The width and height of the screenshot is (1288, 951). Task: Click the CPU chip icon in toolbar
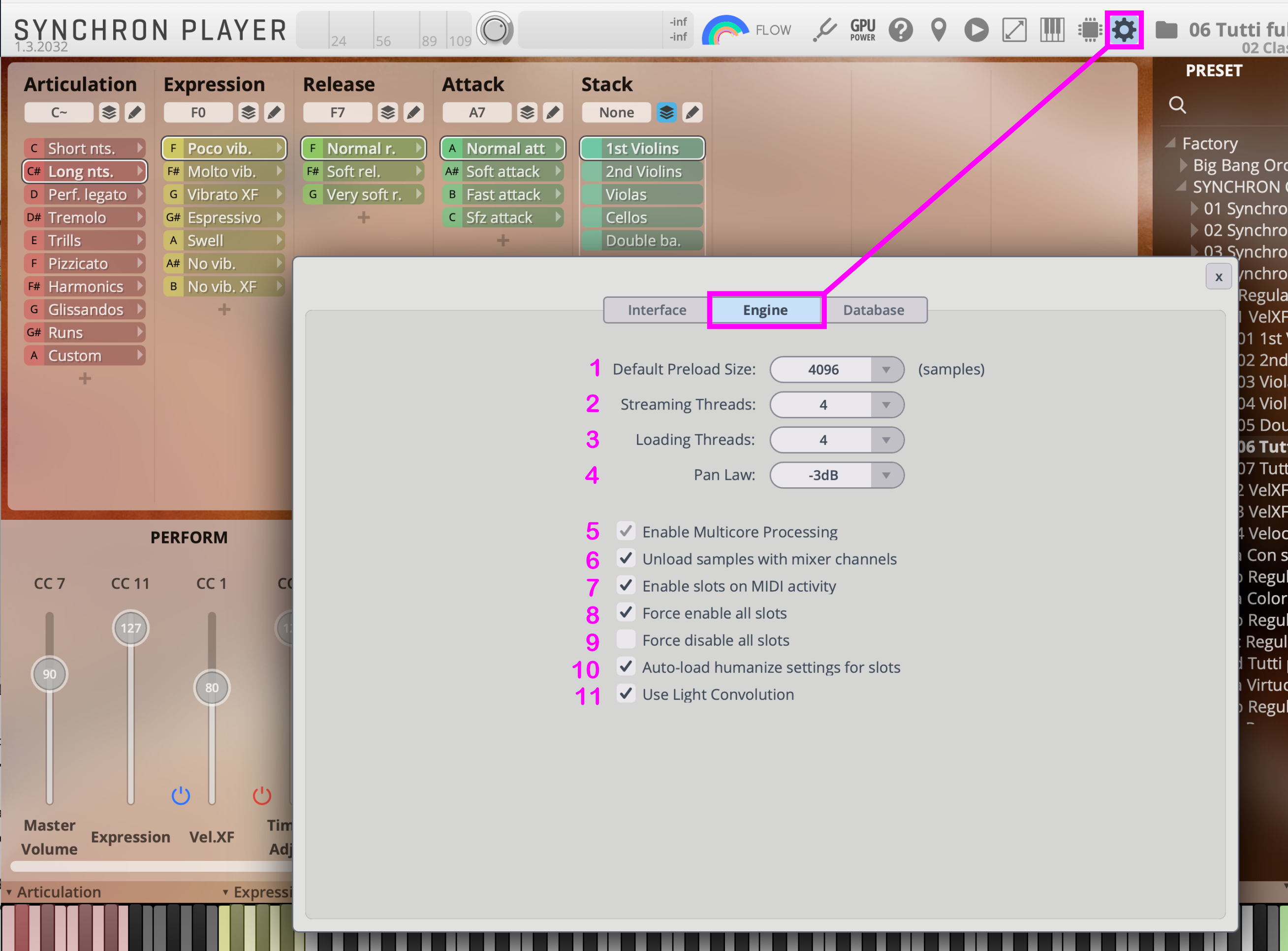point(1090,30)
